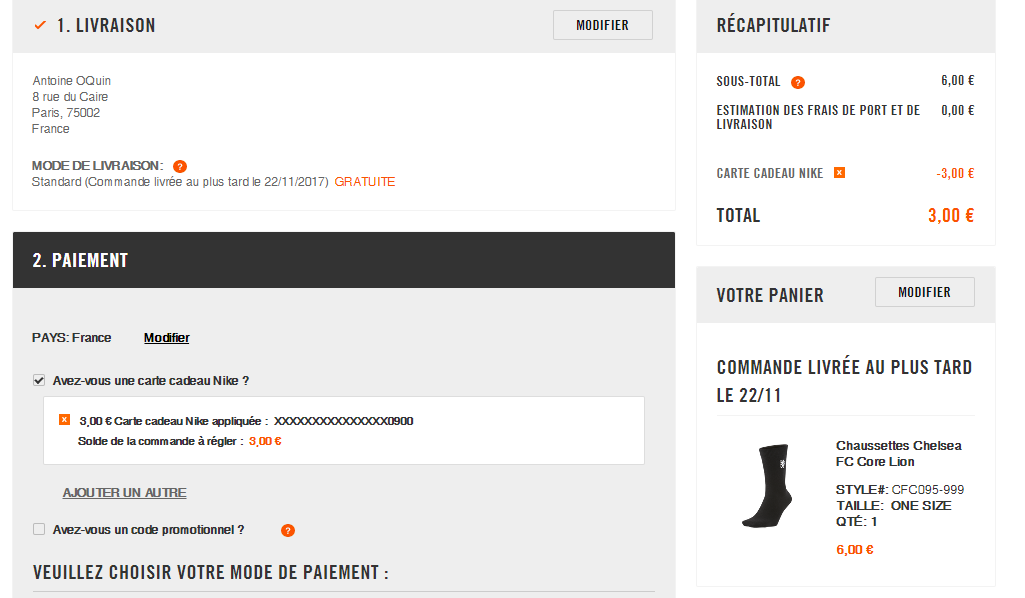
Task: Open the Modifier link next to PAYS: France
Action: click(166, 337)
